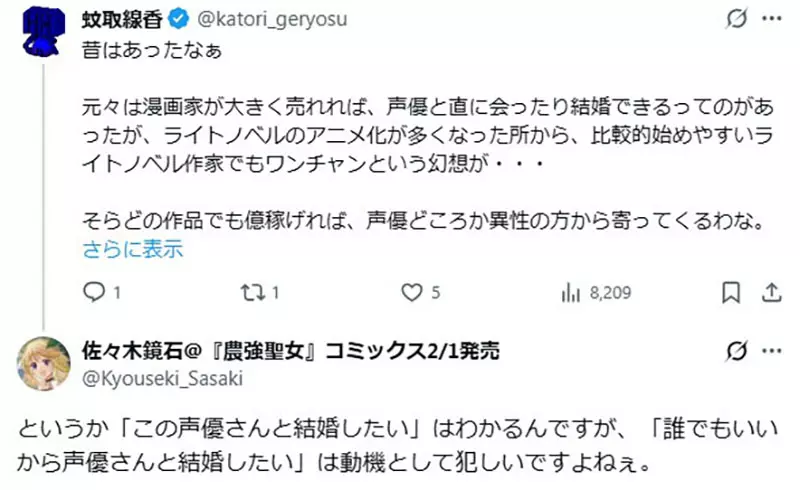The height and width of the screenshot is (490, 800).
Task: Click the share icon on the first tweet
Action: 771,292
